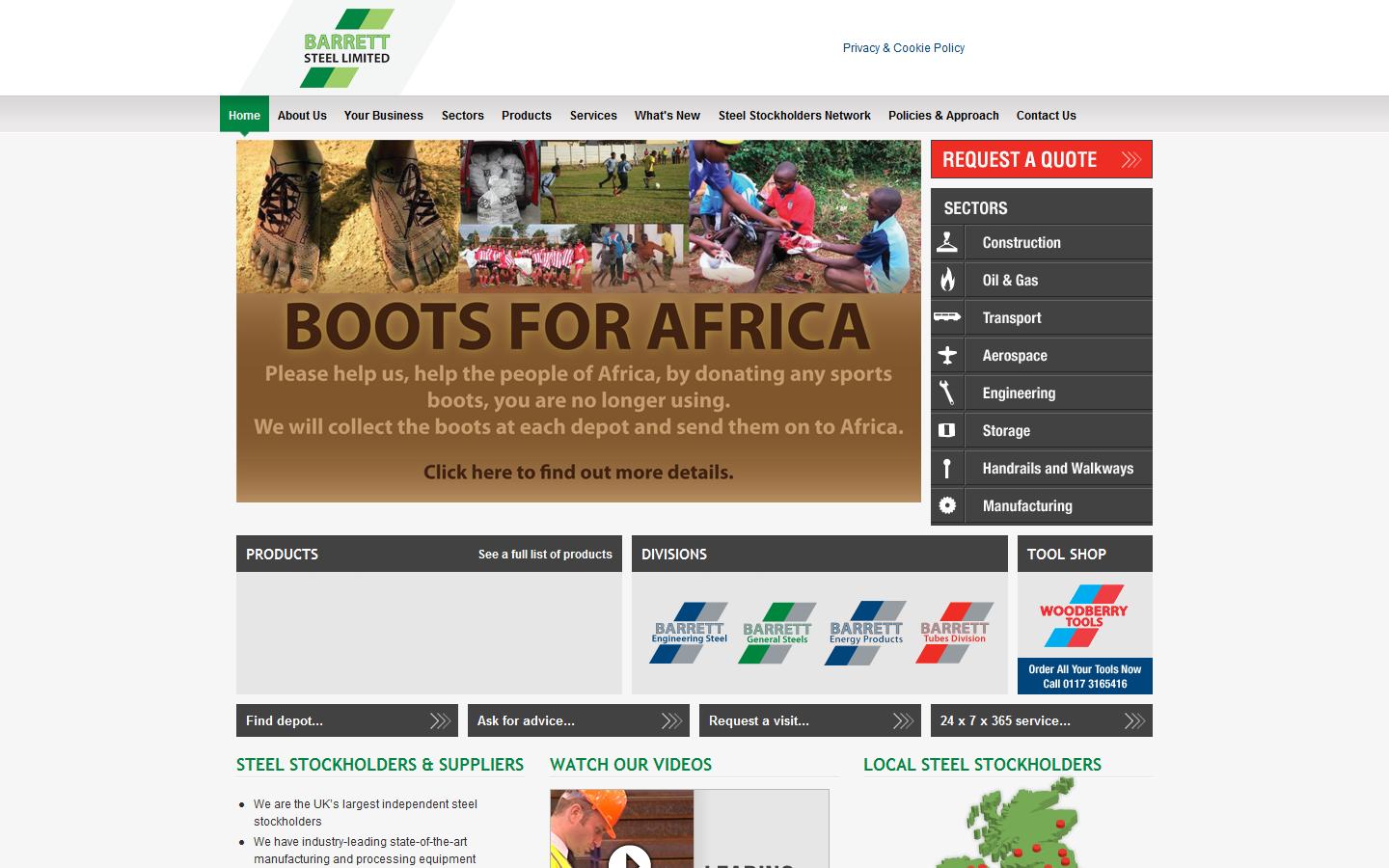Image resolution: width=1389 pixels, height=868 pixels.
Task: Expand Ask for advice options
Action: pos(670,719)
